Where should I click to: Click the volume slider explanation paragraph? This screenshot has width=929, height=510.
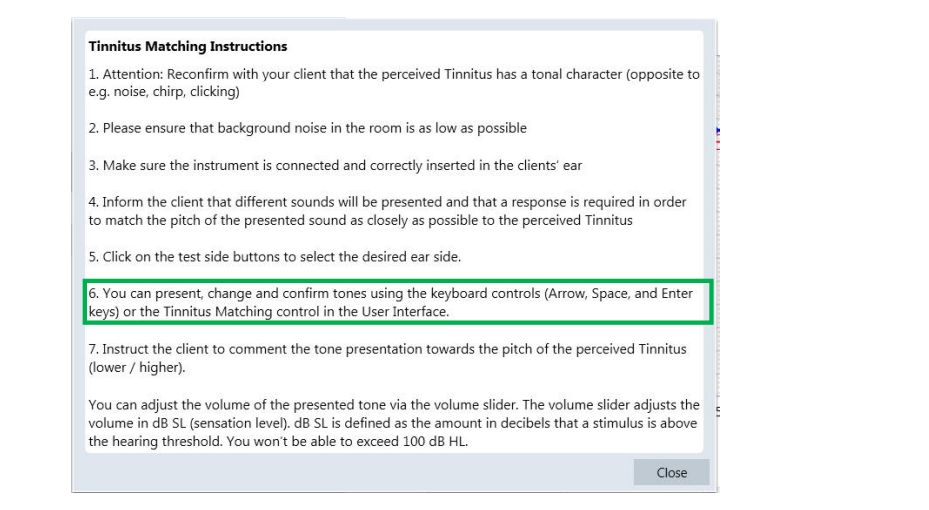pos(394,423)
